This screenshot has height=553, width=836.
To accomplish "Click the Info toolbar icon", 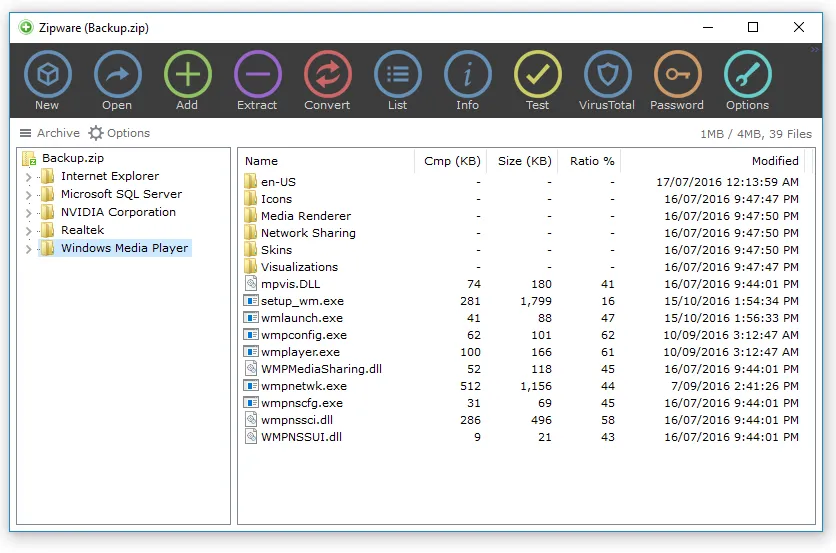I will point(467,75).
